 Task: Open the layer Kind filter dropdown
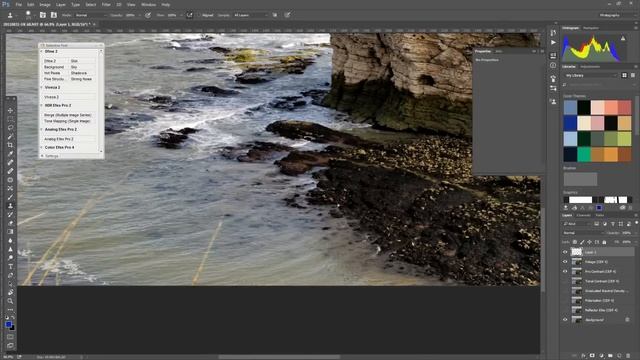pyautogui.click(x=577, y=224)
